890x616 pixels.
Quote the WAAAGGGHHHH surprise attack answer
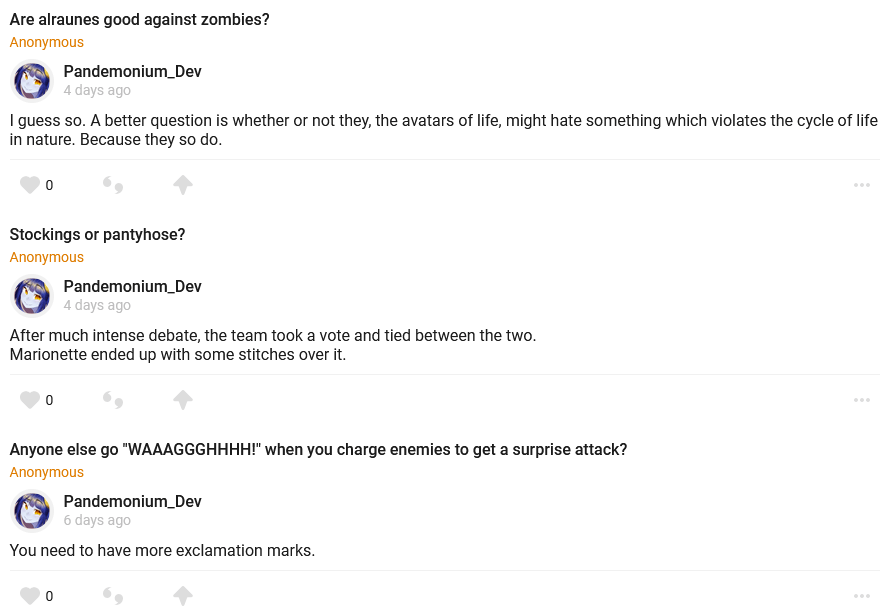113,596
